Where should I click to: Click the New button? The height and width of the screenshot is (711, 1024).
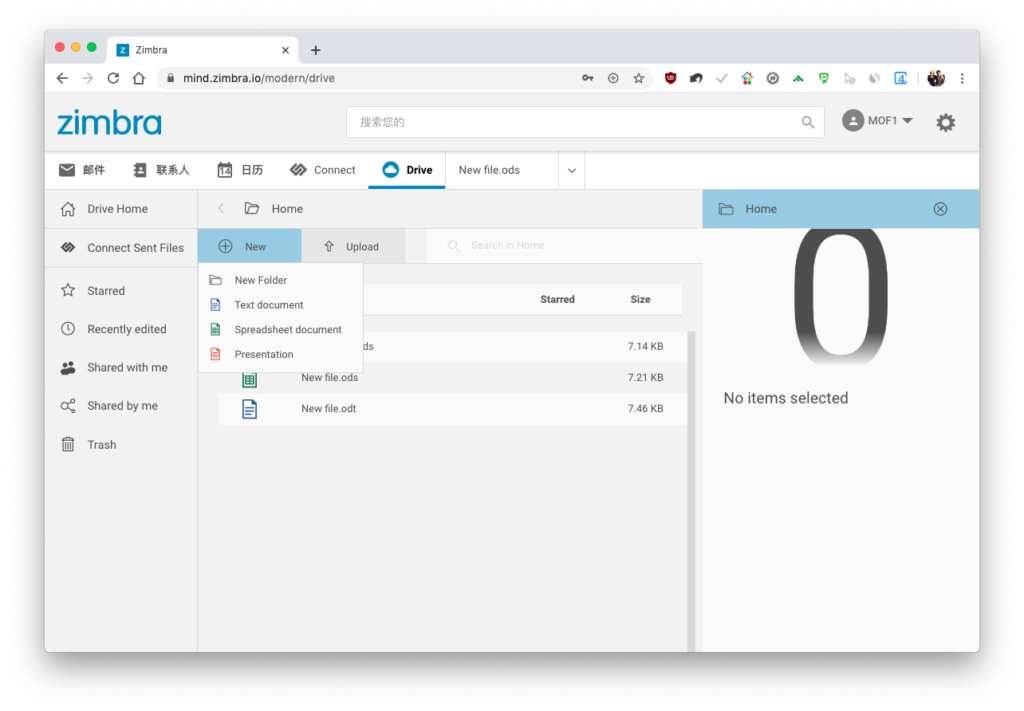[249, 247]
